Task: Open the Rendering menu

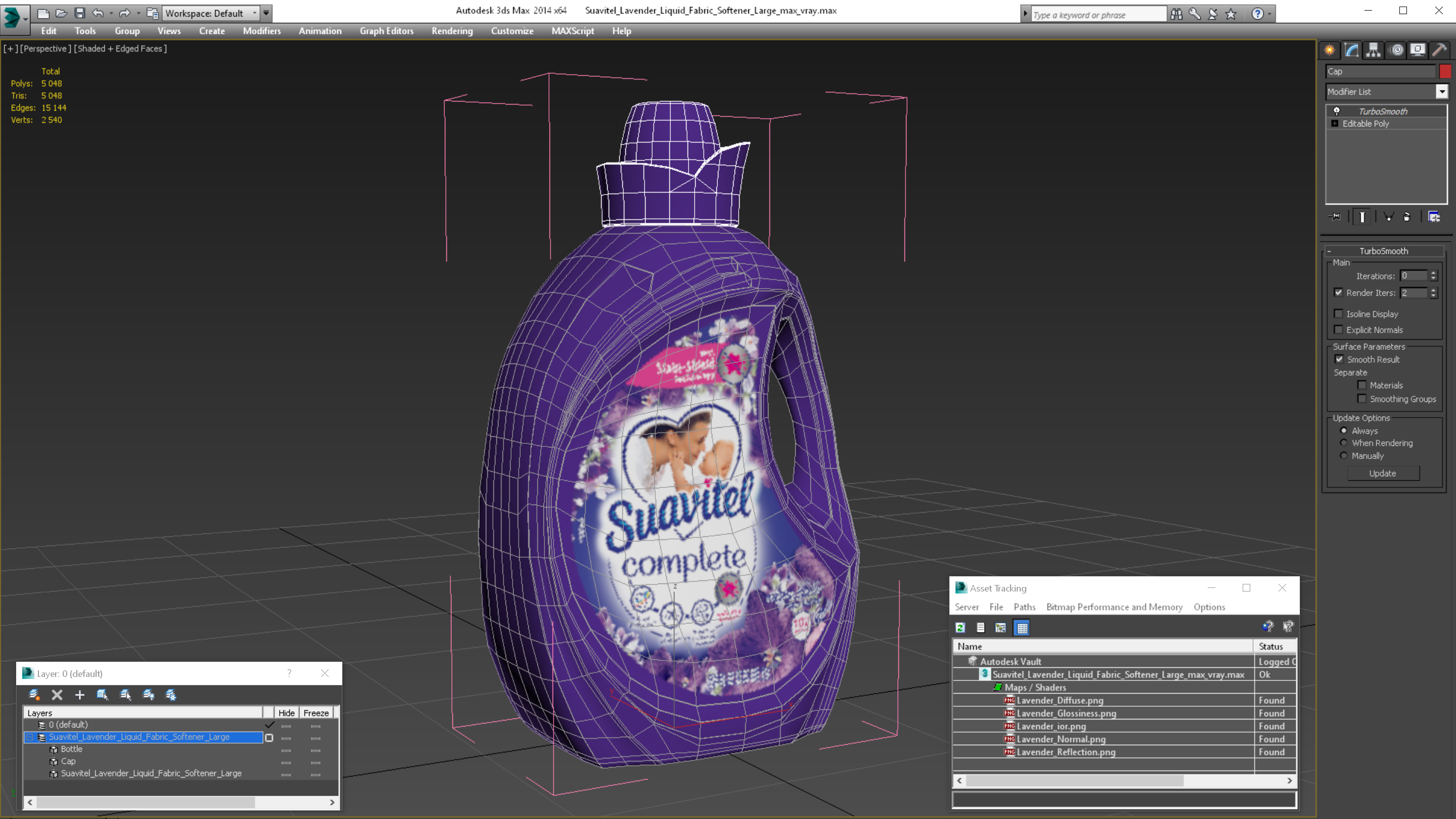Action: pos(451,31)
